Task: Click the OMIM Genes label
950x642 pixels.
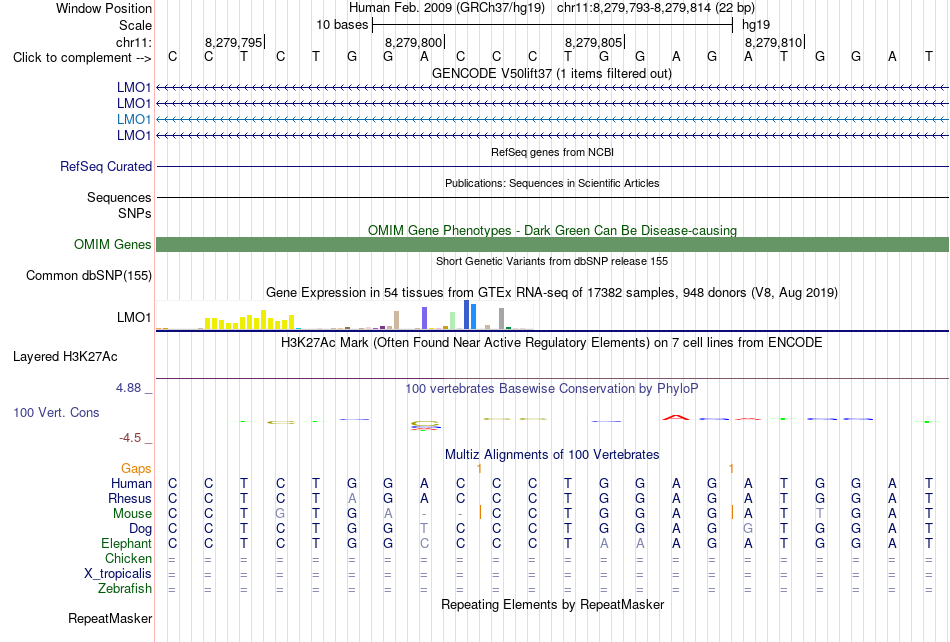Action: 112,245
